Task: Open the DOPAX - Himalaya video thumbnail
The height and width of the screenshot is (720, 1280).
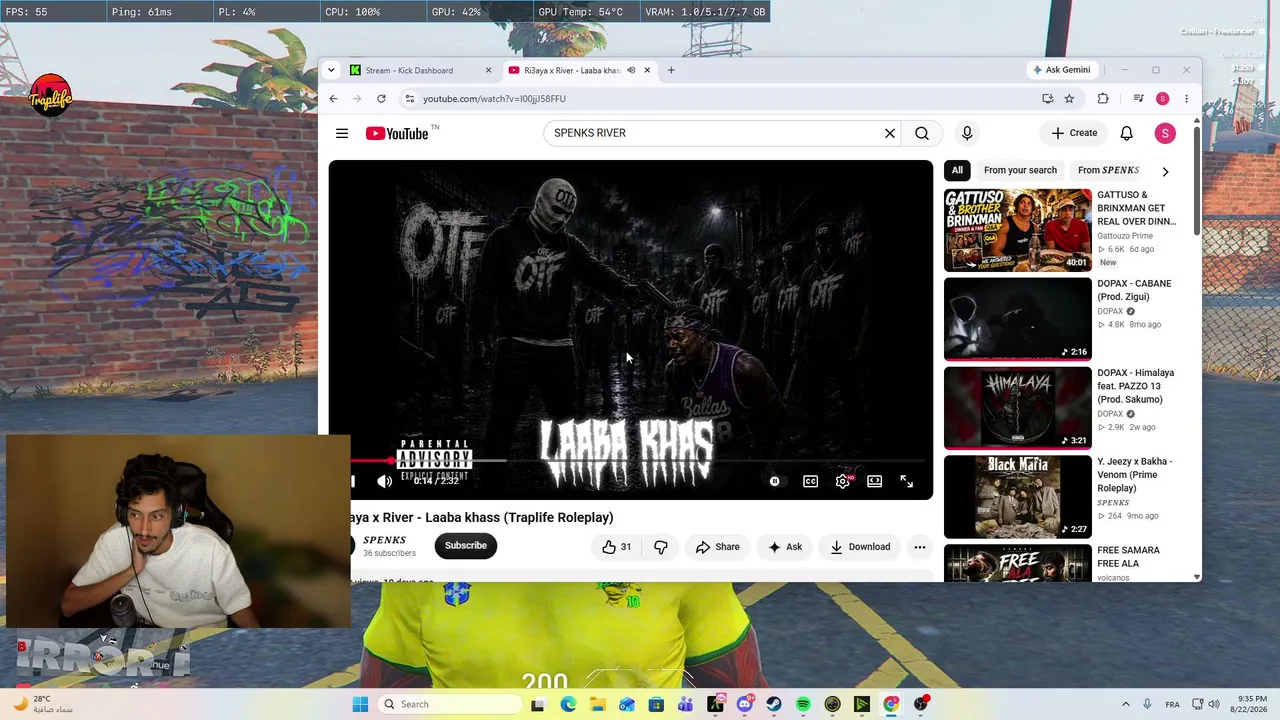Action: pyautogui.click(x=1018, y=408)
